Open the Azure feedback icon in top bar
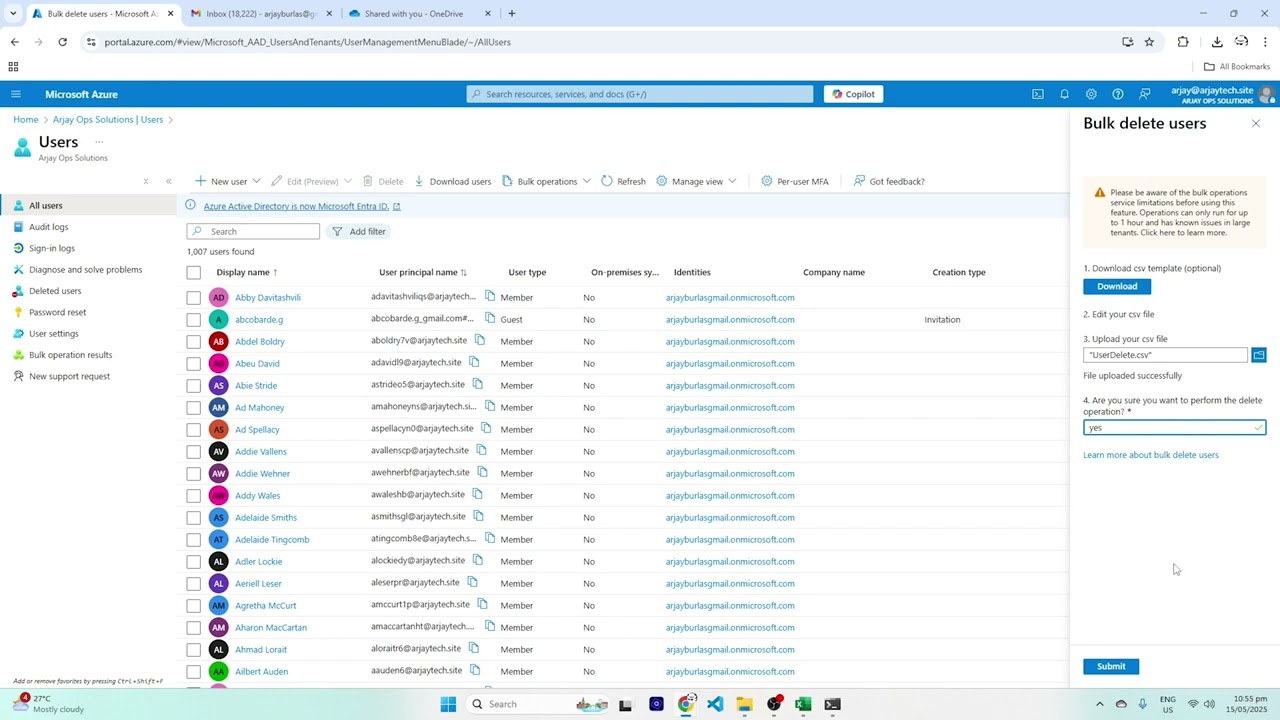 tap(1145, 94)
